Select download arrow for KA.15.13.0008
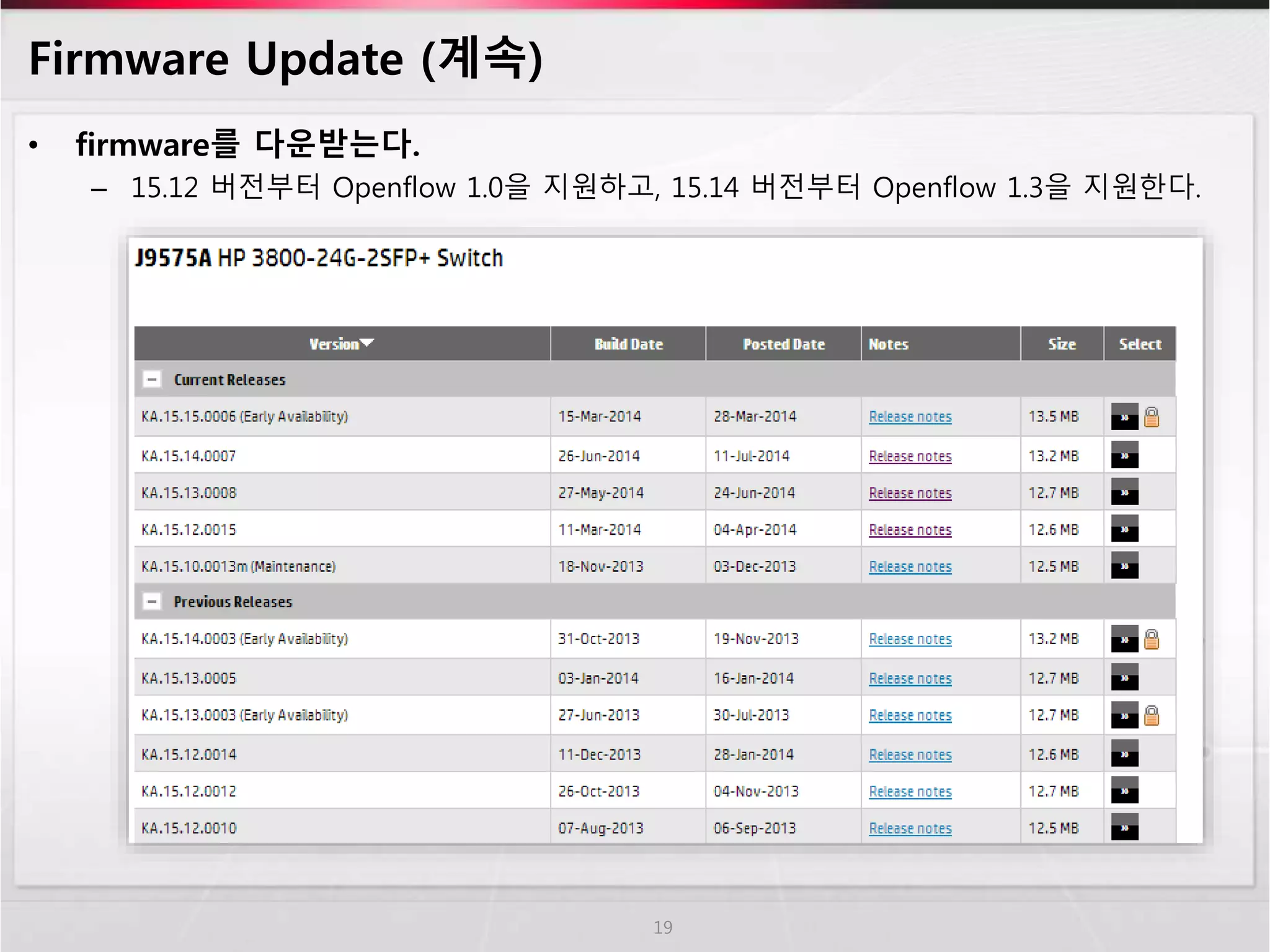 [1124, 492]
